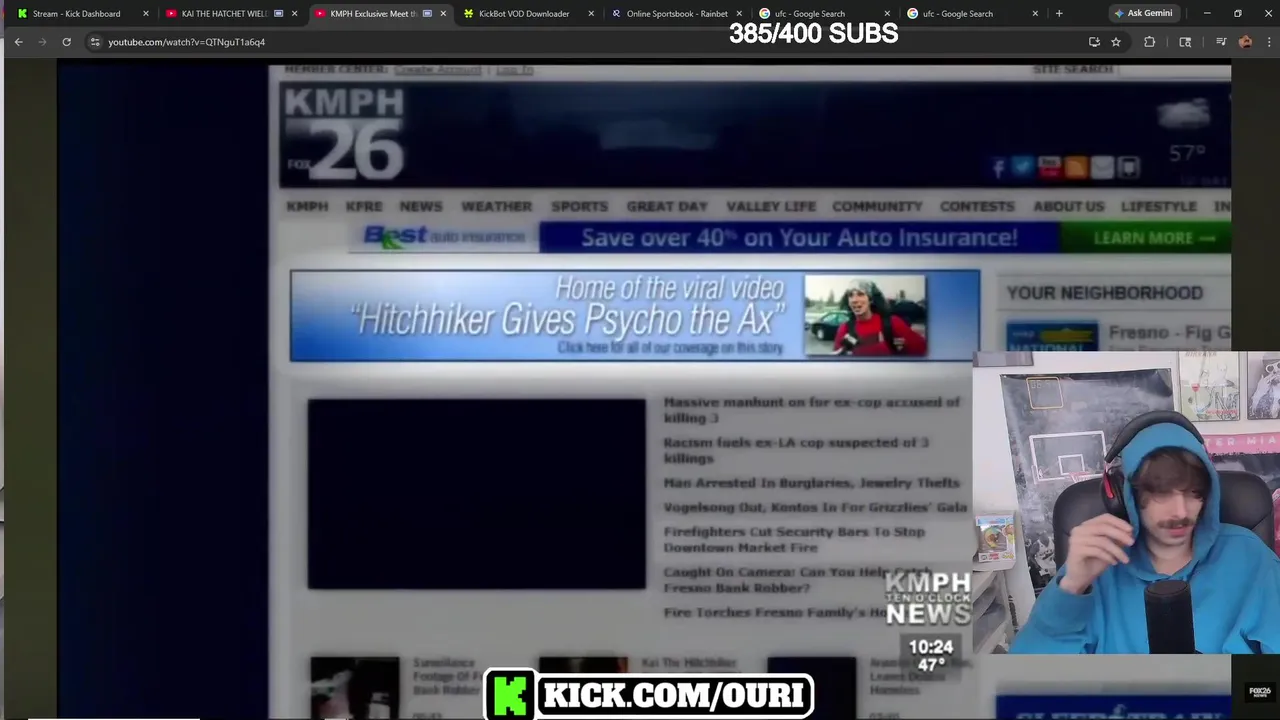Click media indicator on KAI THE HATCHET tab

(278, 13)
